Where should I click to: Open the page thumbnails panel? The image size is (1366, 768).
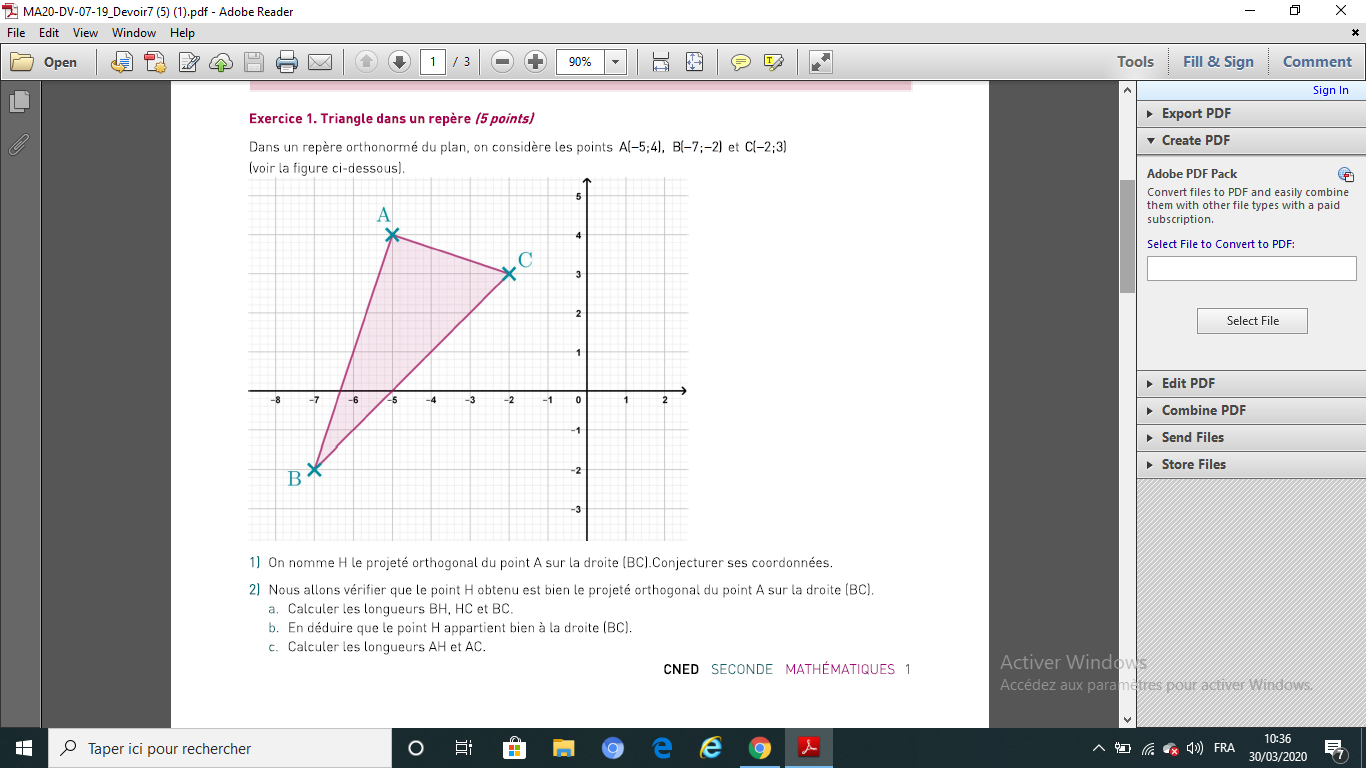pos(19,101)
